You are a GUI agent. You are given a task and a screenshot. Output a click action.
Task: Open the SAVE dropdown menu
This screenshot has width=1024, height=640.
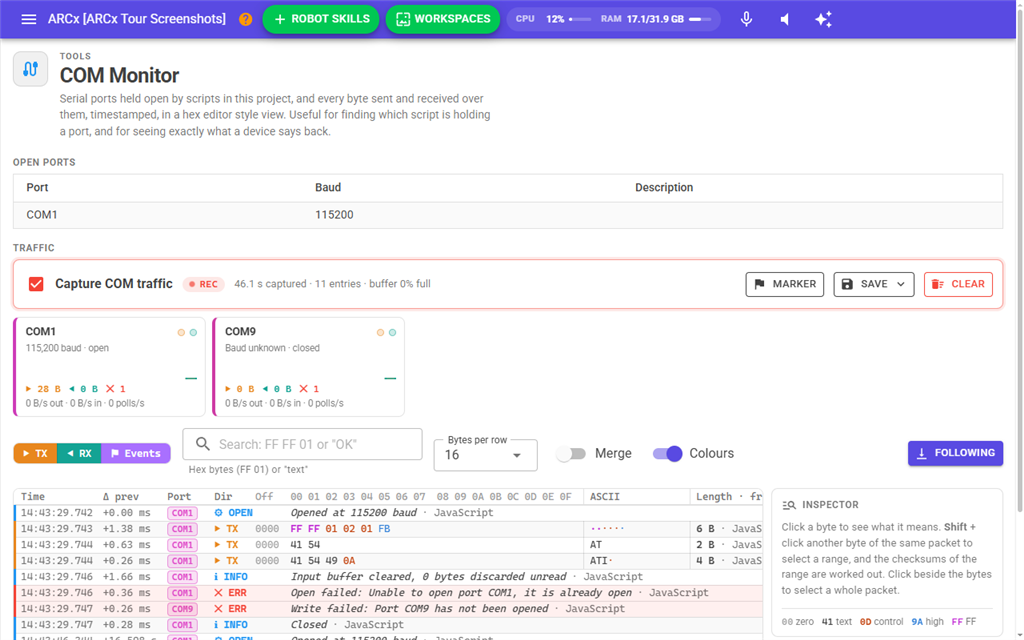click(874, 284)
